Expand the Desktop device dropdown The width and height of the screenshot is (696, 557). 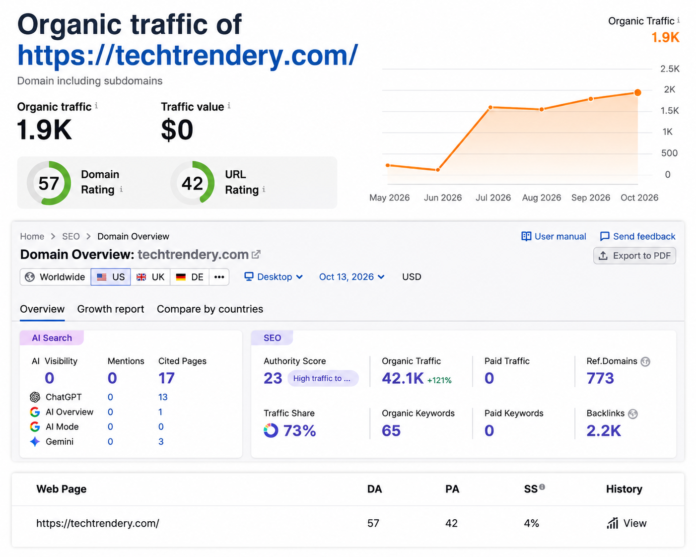[273, 277]
